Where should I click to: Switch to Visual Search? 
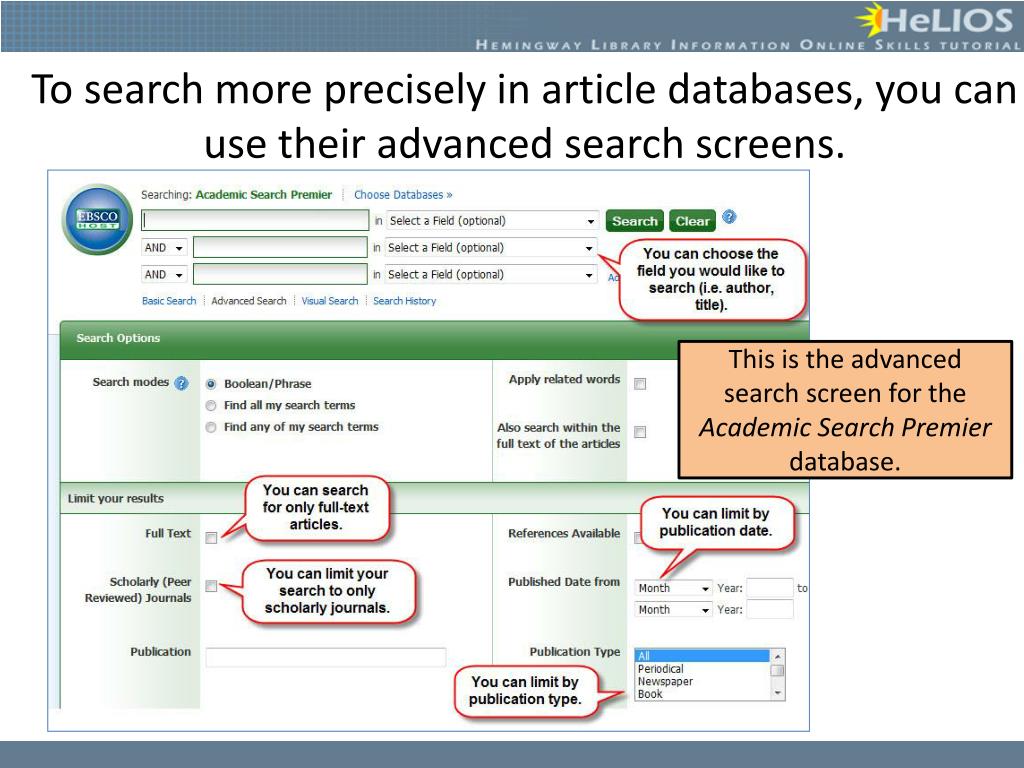pyautogui.click(x=330, y=301)
